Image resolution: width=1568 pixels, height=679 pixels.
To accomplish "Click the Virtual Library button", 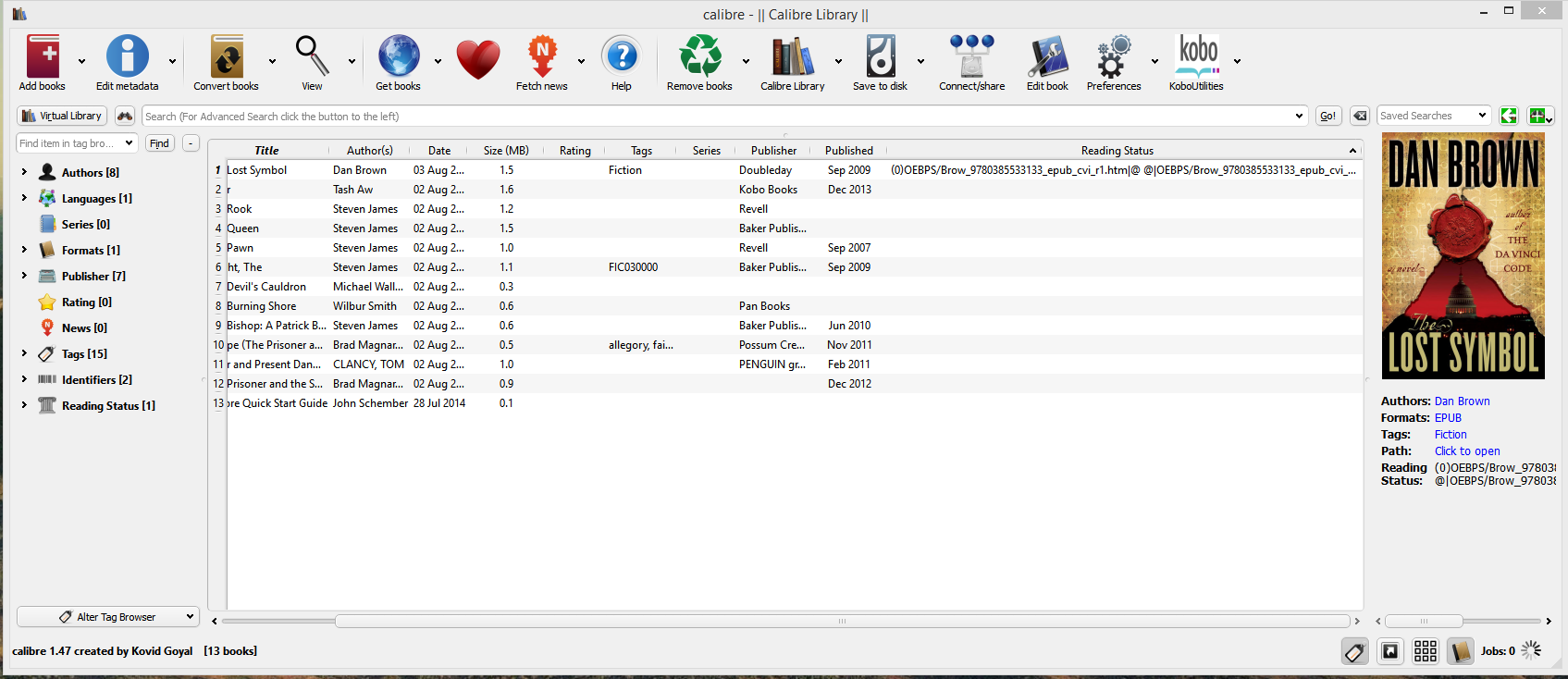I will (x=62, y=116).
